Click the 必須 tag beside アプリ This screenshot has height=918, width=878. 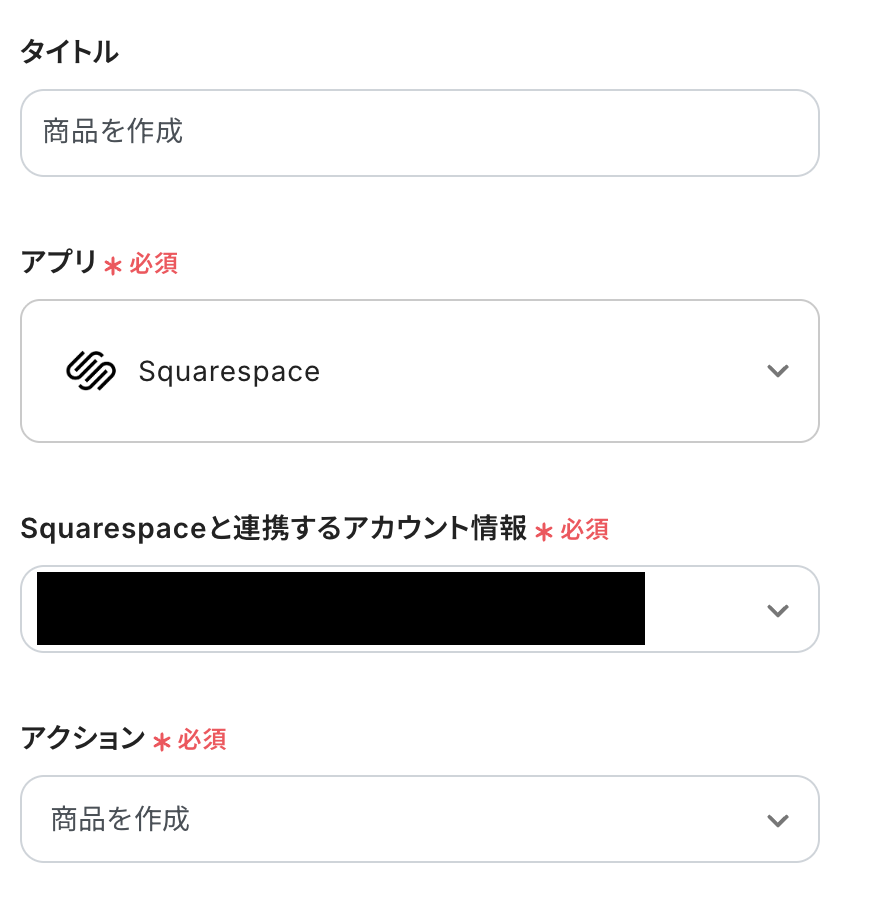153,264
